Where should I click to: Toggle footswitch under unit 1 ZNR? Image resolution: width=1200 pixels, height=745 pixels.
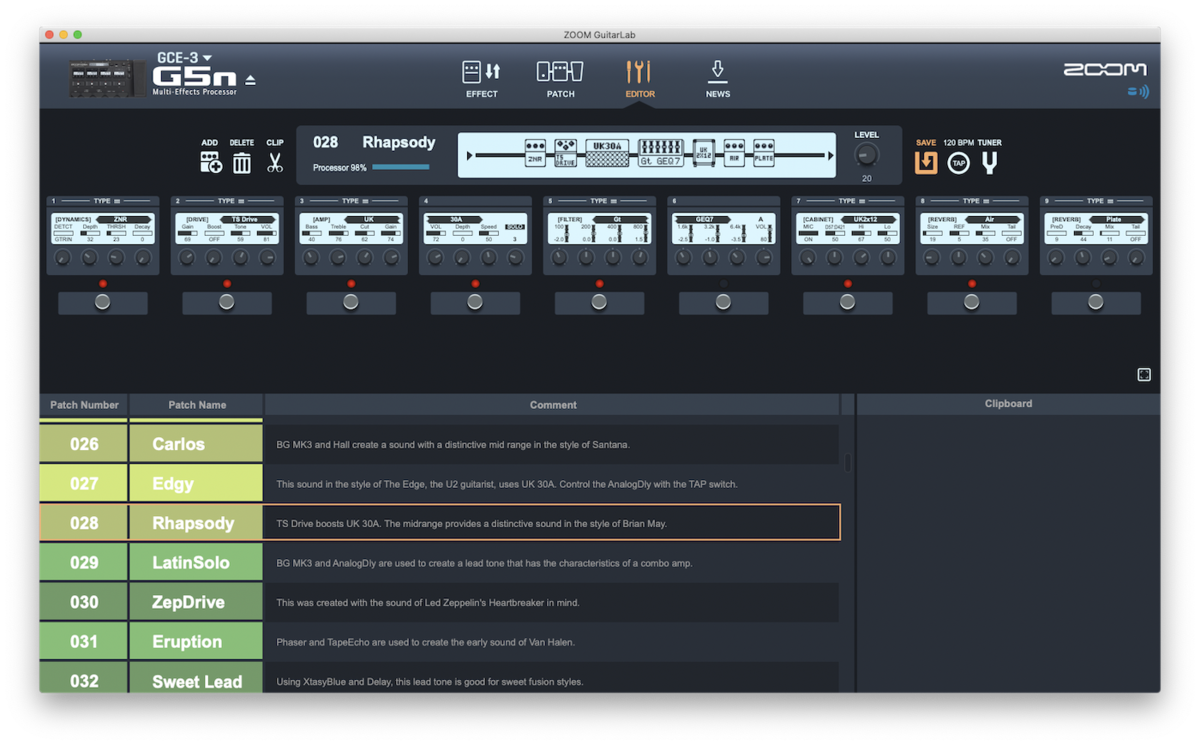pos(102,303)
